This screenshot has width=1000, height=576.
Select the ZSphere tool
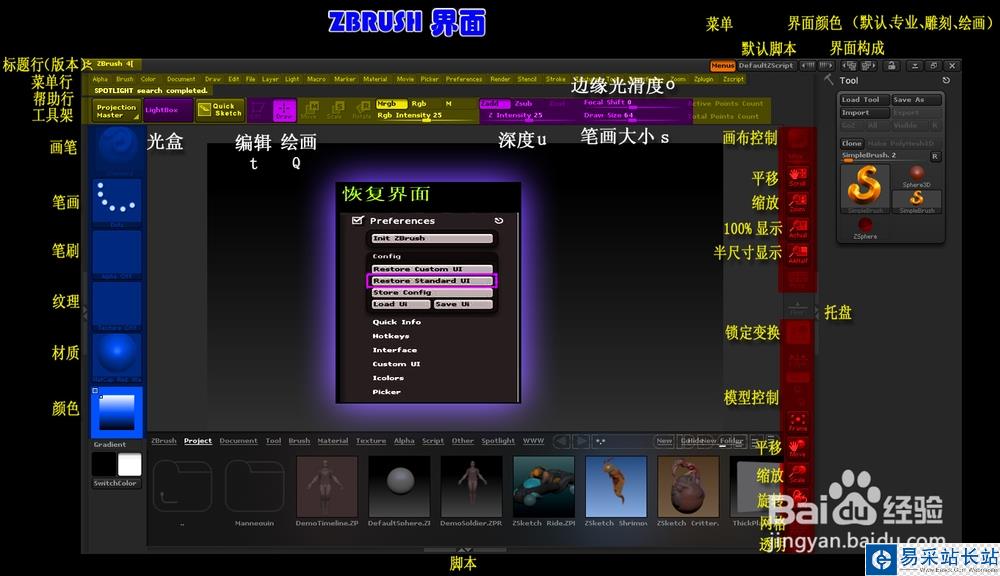(x=865, y=228)
